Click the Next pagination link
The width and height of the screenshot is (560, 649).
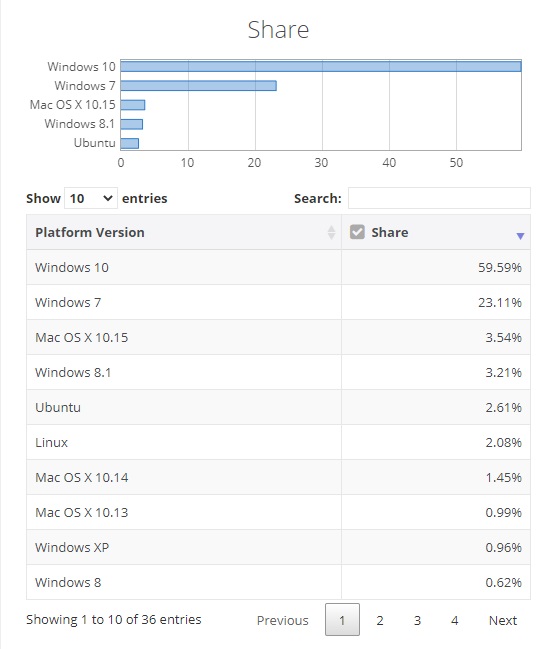pos(502,620)
